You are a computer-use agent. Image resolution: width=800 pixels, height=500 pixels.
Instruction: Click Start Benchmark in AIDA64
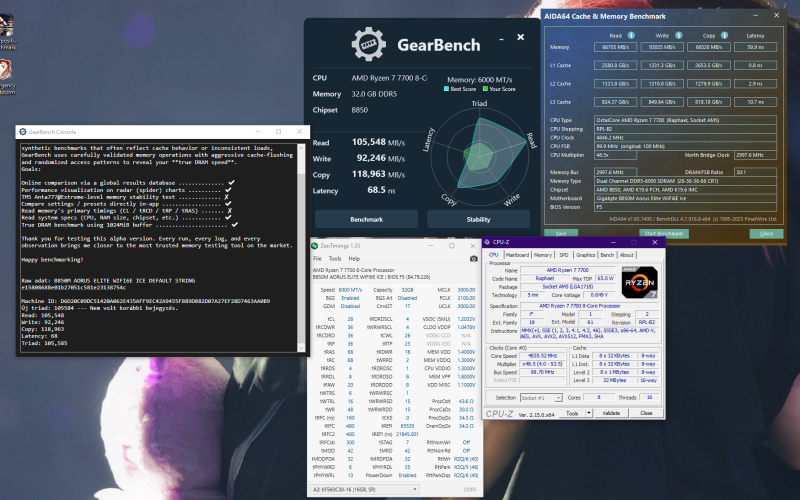663,233
